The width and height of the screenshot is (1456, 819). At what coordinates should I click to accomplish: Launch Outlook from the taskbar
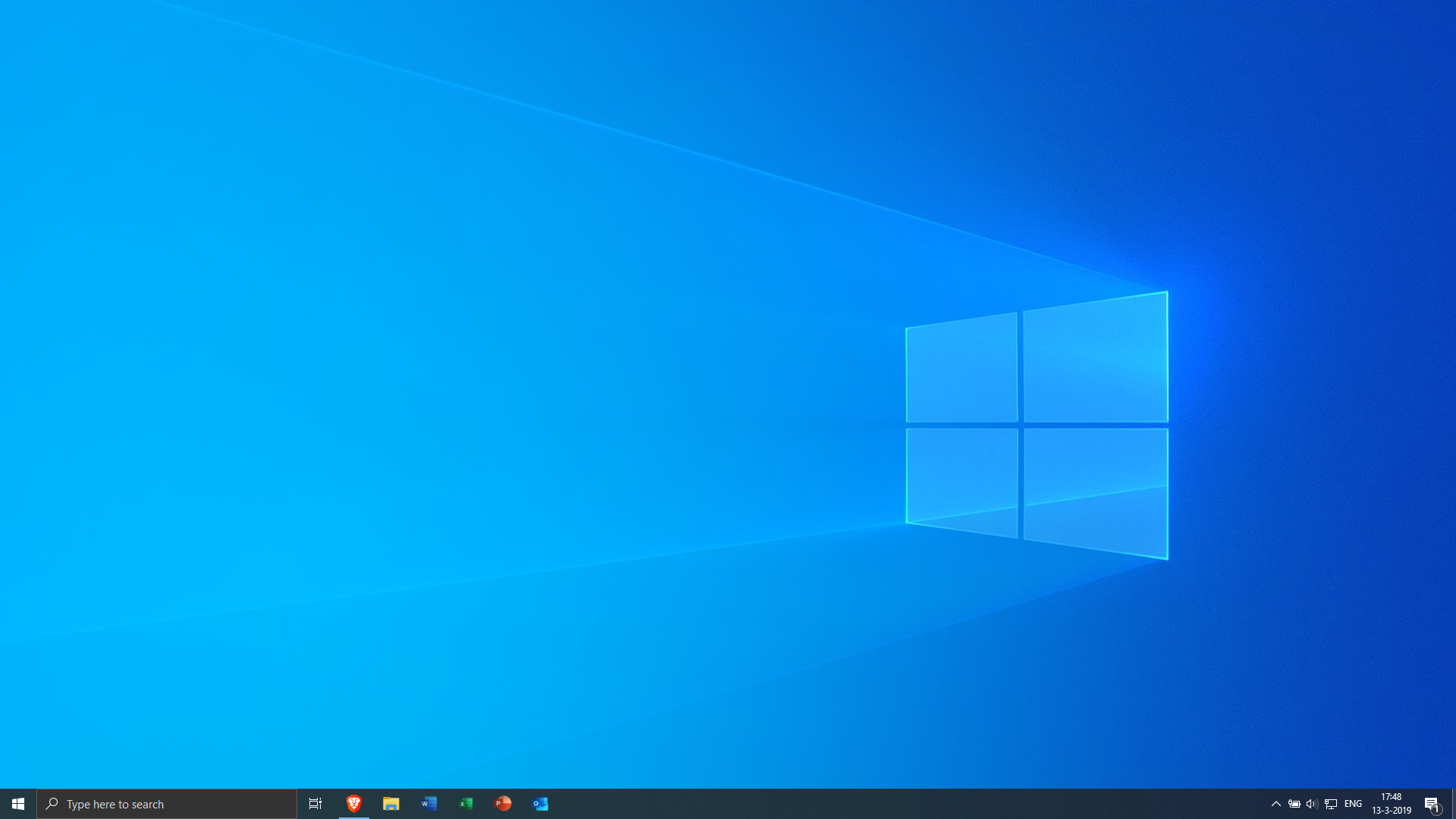coord(540,804)
